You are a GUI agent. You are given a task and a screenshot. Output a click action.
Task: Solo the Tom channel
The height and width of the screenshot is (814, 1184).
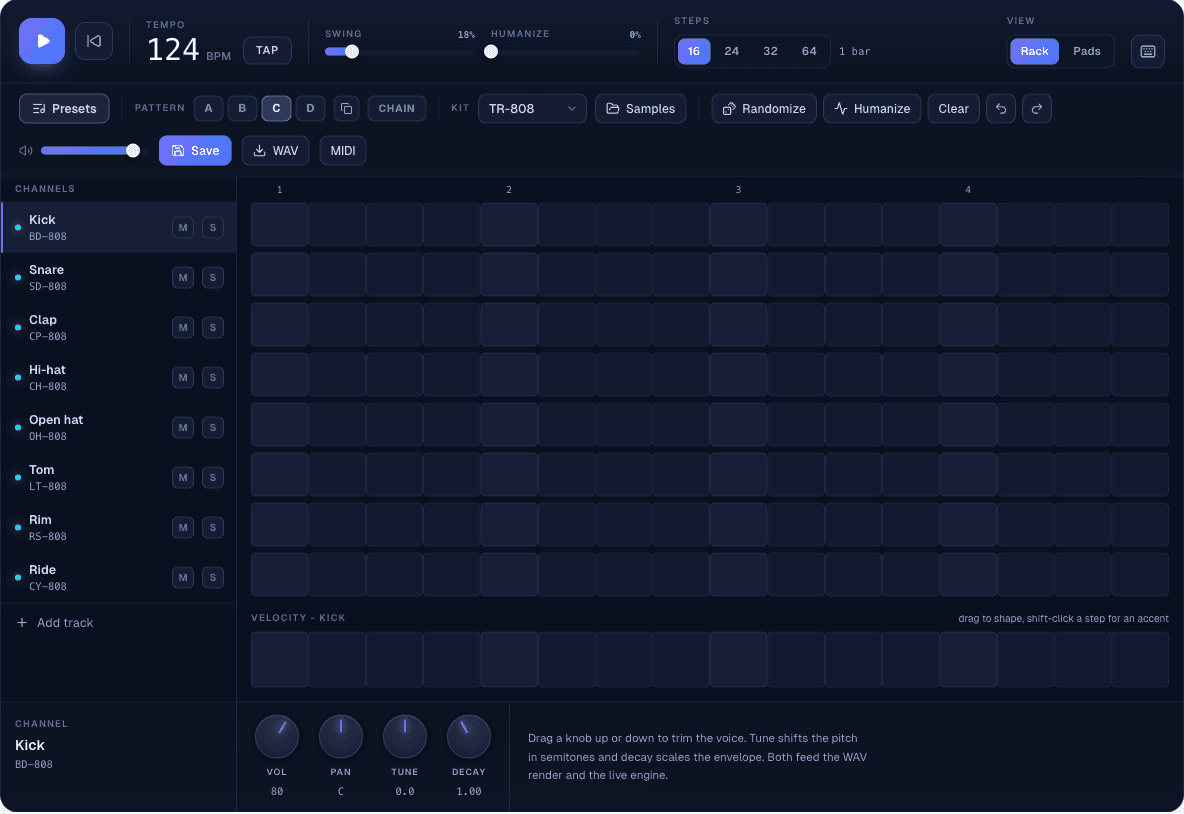tap(213, 477)
